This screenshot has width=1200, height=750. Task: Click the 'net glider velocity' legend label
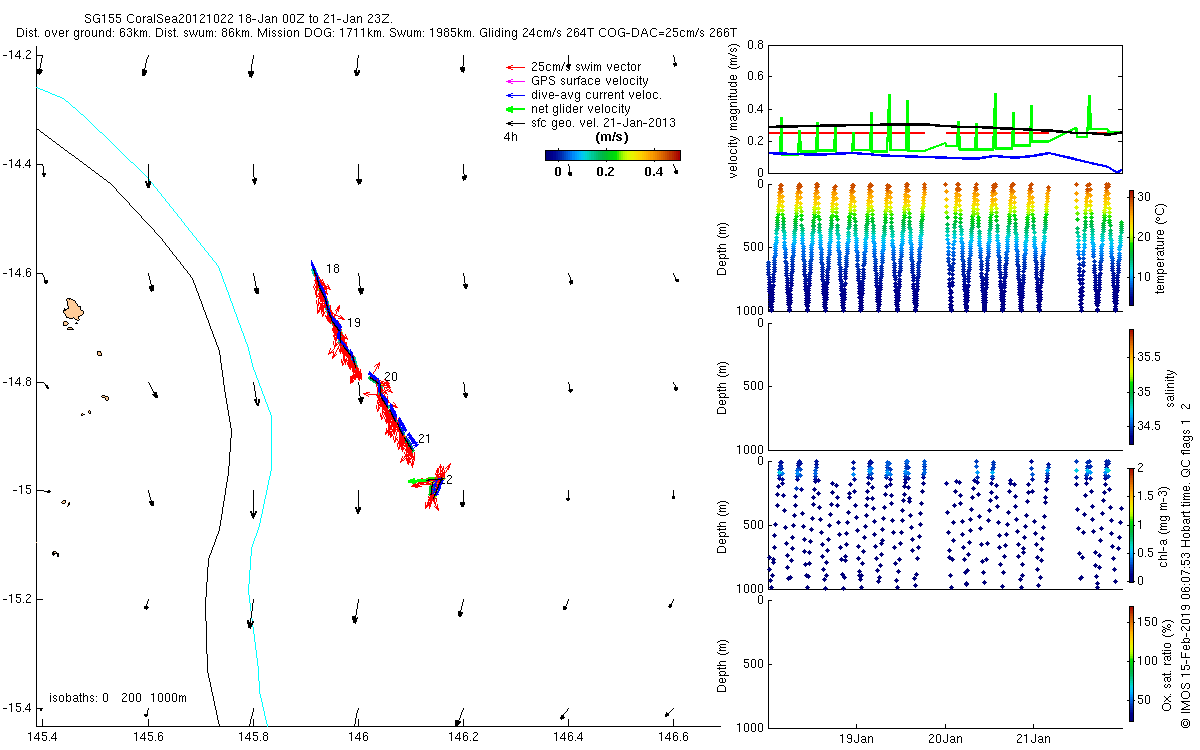(580, 108)
